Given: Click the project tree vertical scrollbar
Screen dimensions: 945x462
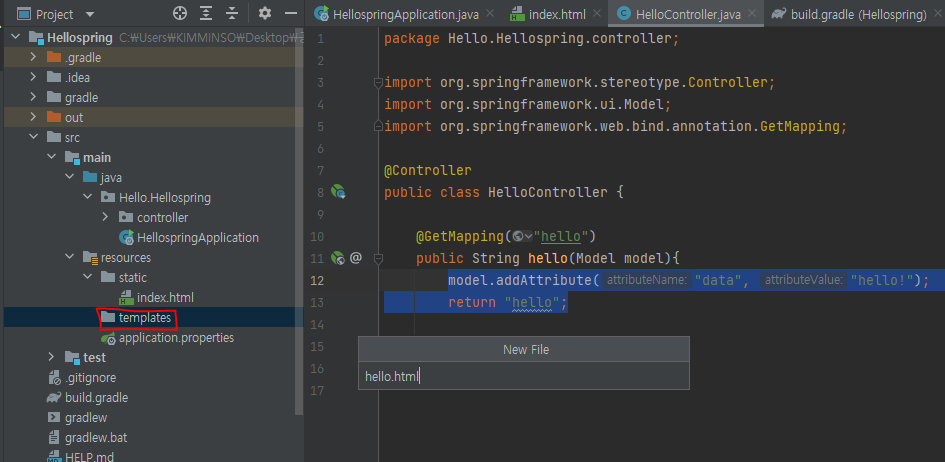Looking at the screenshot, I should point(300,223).
